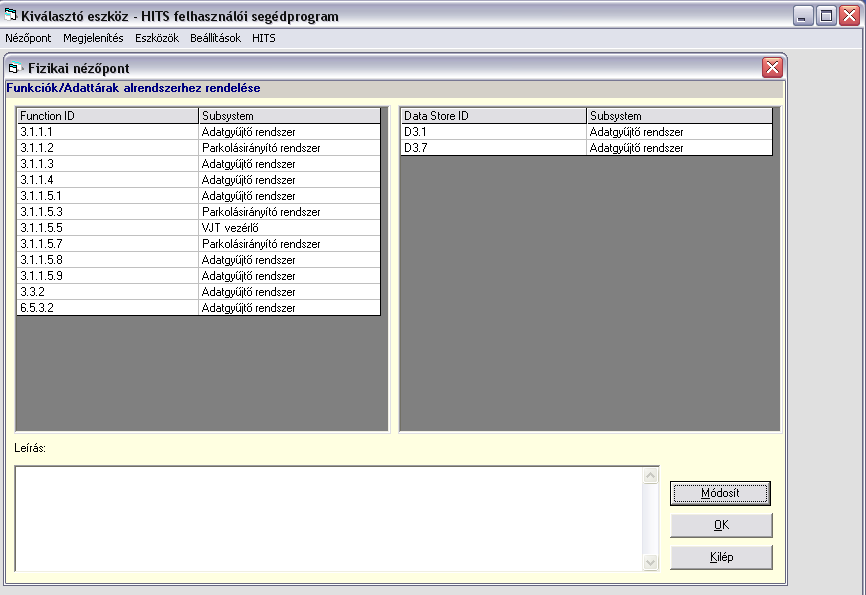This screenshot has height=595, width=866.
Task: Select function row 3.1.1.1
Action: point(199,131)
